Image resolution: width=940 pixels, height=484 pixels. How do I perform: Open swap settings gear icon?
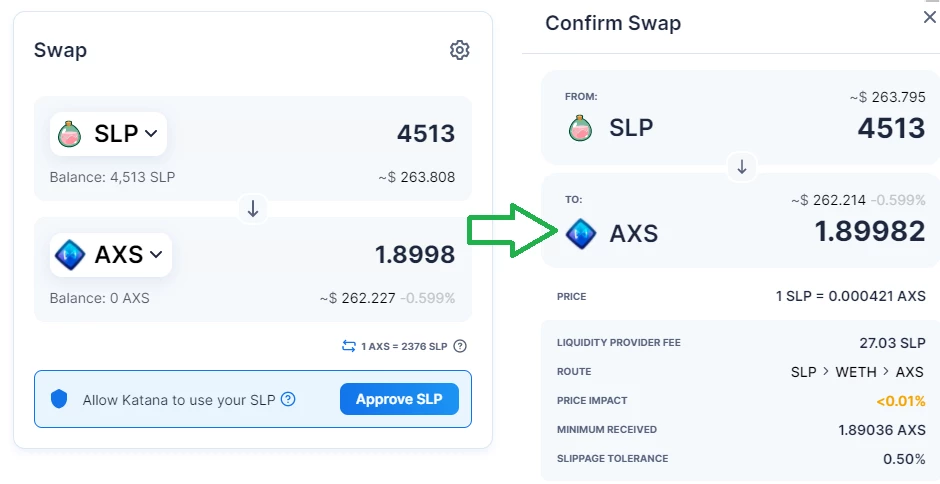[x=460, y=50]
